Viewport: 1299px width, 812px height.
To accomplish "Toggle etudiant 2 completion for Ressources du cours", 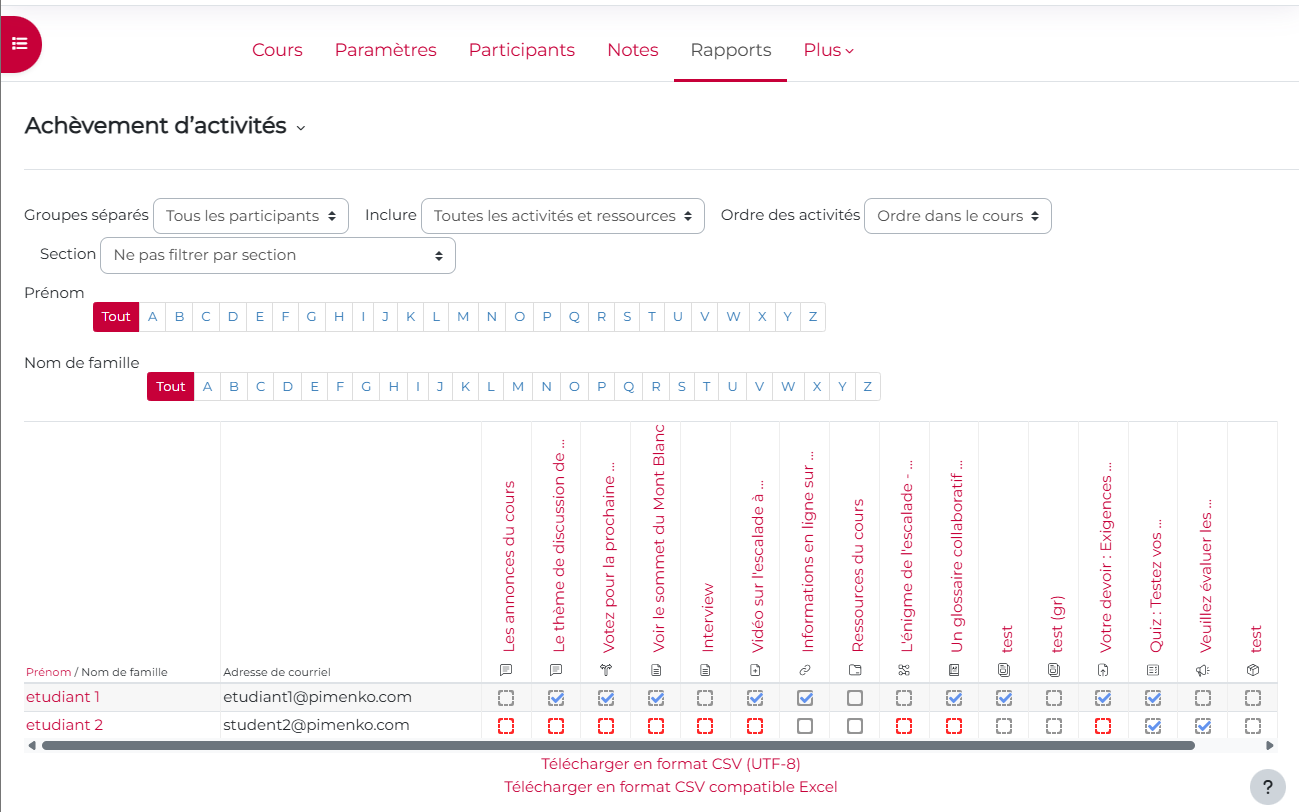I will click(x=855, y=726).
